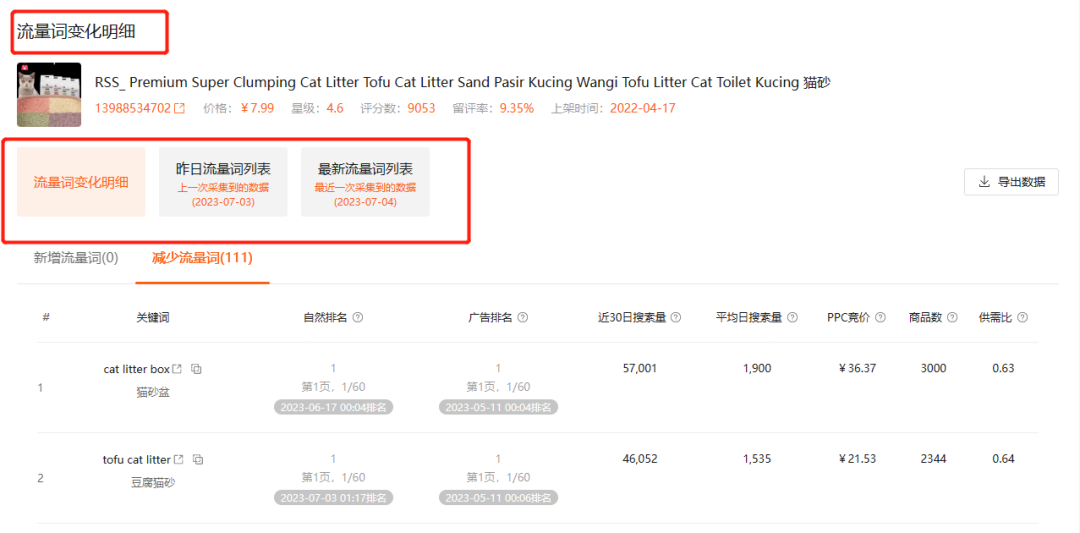Open external link for tofu cat litter keyword

(179, 459)
